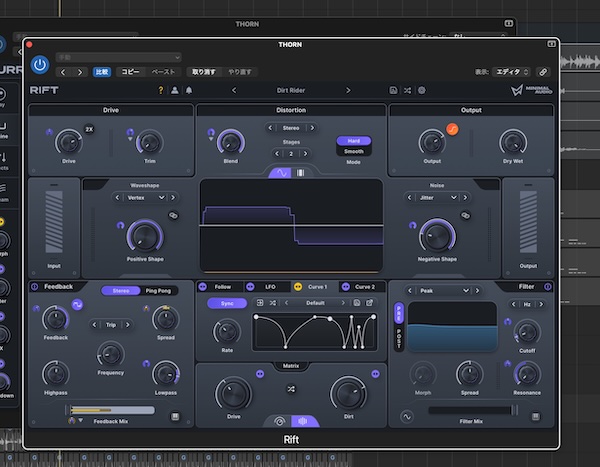The image size is (600, 467).
Task: Click the purple sine icon in Feedback
Action: pos(77,305)
